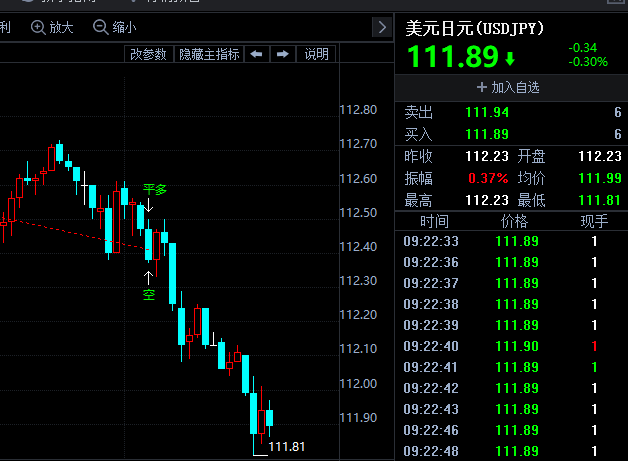Viewport: 628px width, 461px height.
Task: Click the 时间 column header
Action: [x=435, y=221]
